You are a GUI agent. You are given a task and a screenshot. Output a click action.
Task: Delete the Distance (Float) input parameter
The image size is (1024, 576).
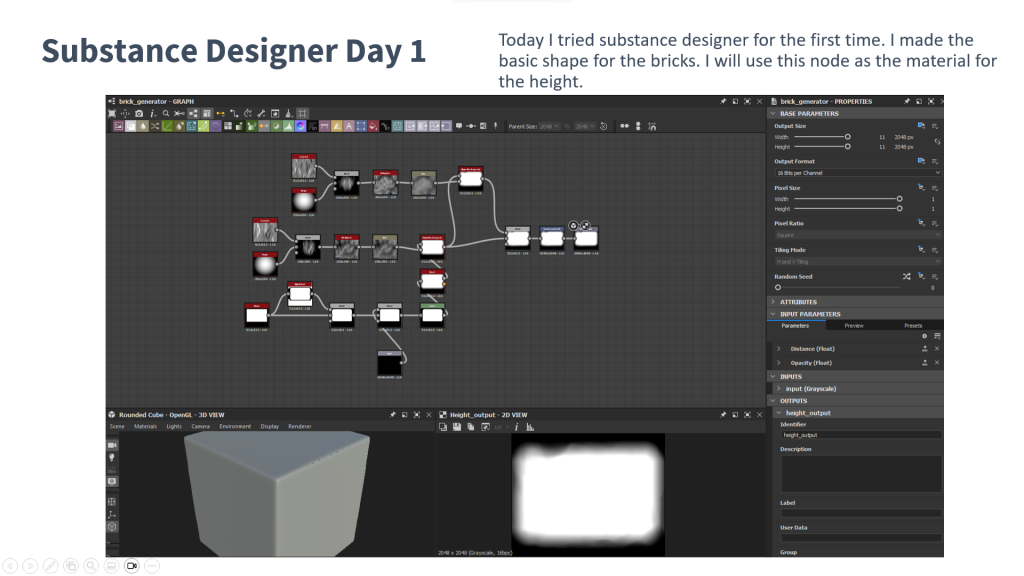[x=937, y=349]
